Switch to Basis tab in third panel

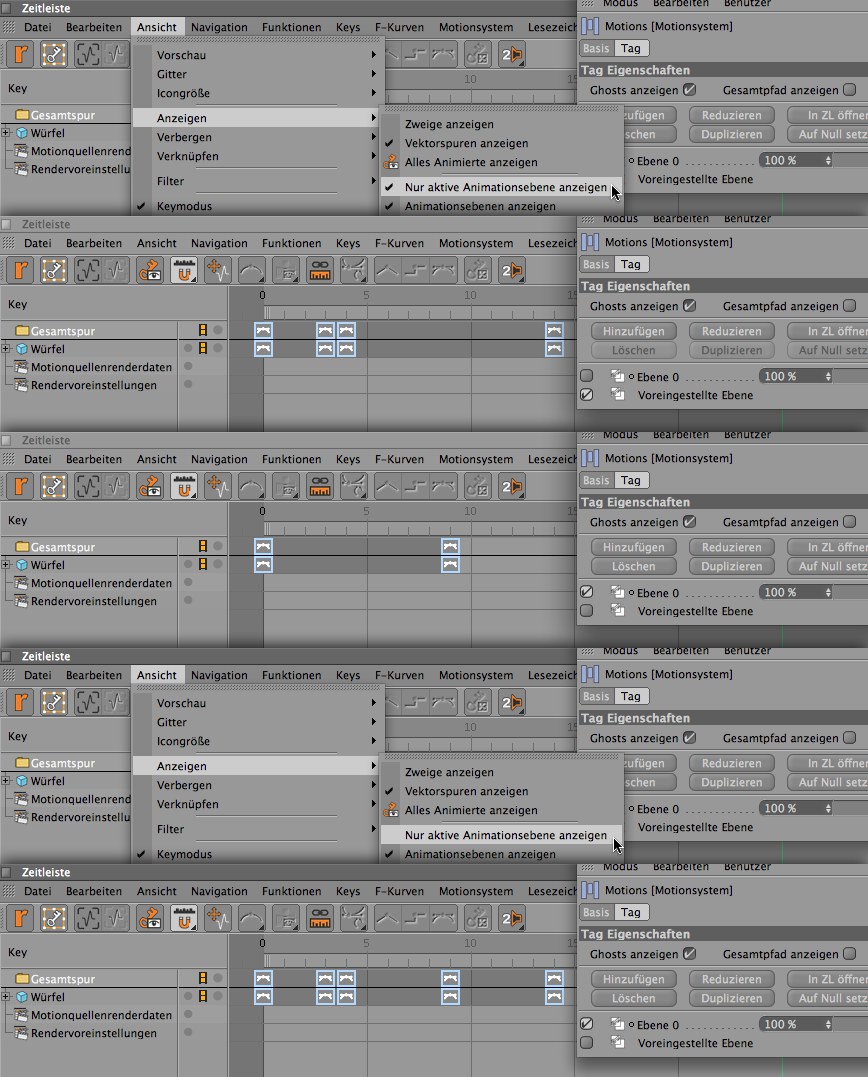point(595,480)
